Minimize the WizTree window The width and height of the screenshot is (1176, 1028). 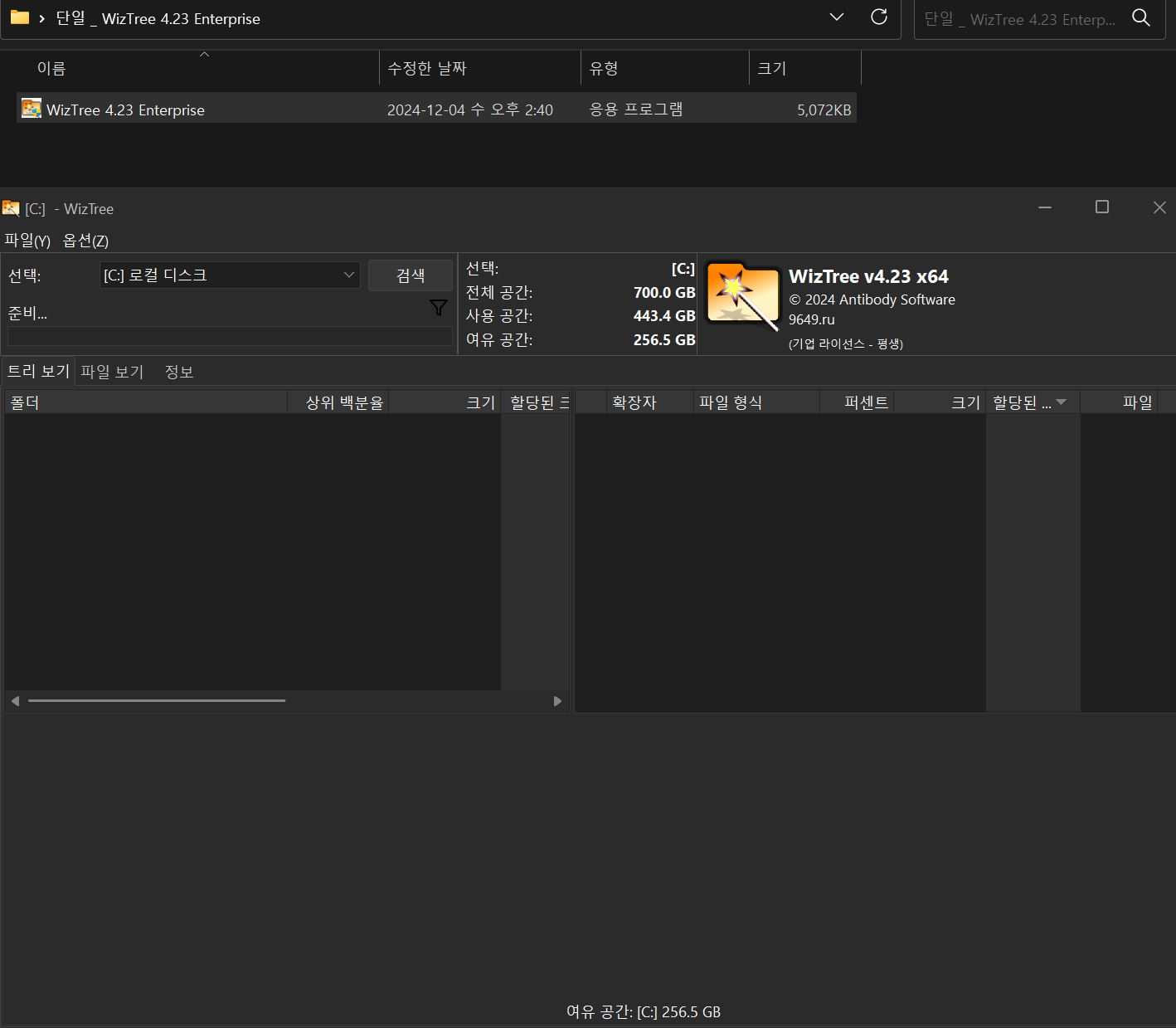tap(1045, 207)
